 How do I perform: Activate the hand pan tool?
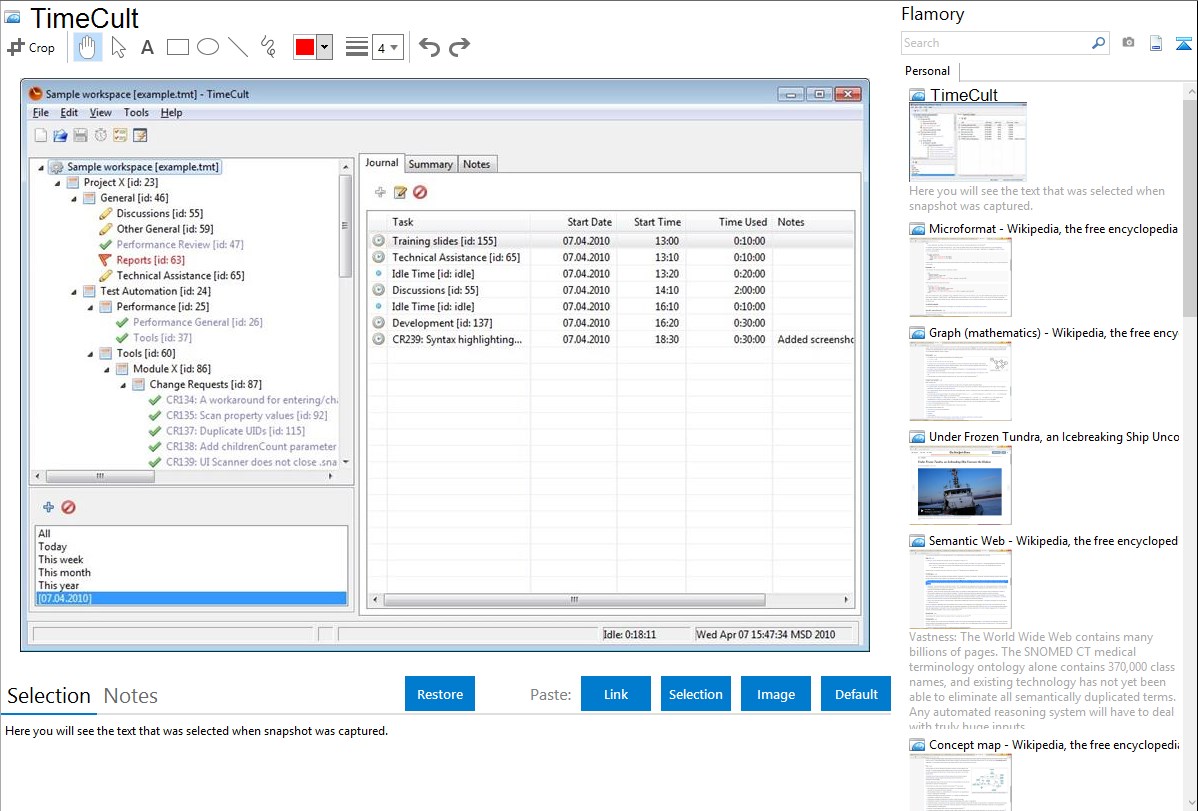coord(87,47)
